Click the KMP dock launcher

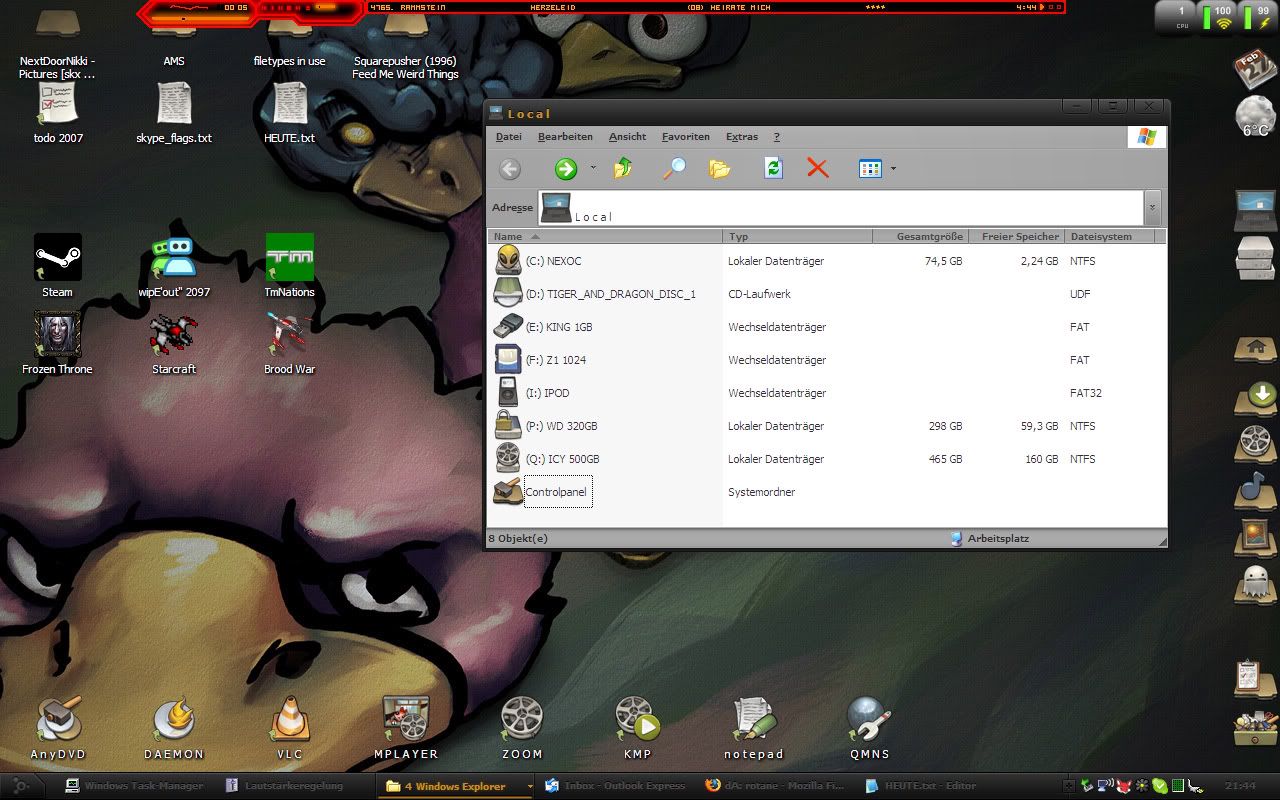tap(637, 728)
